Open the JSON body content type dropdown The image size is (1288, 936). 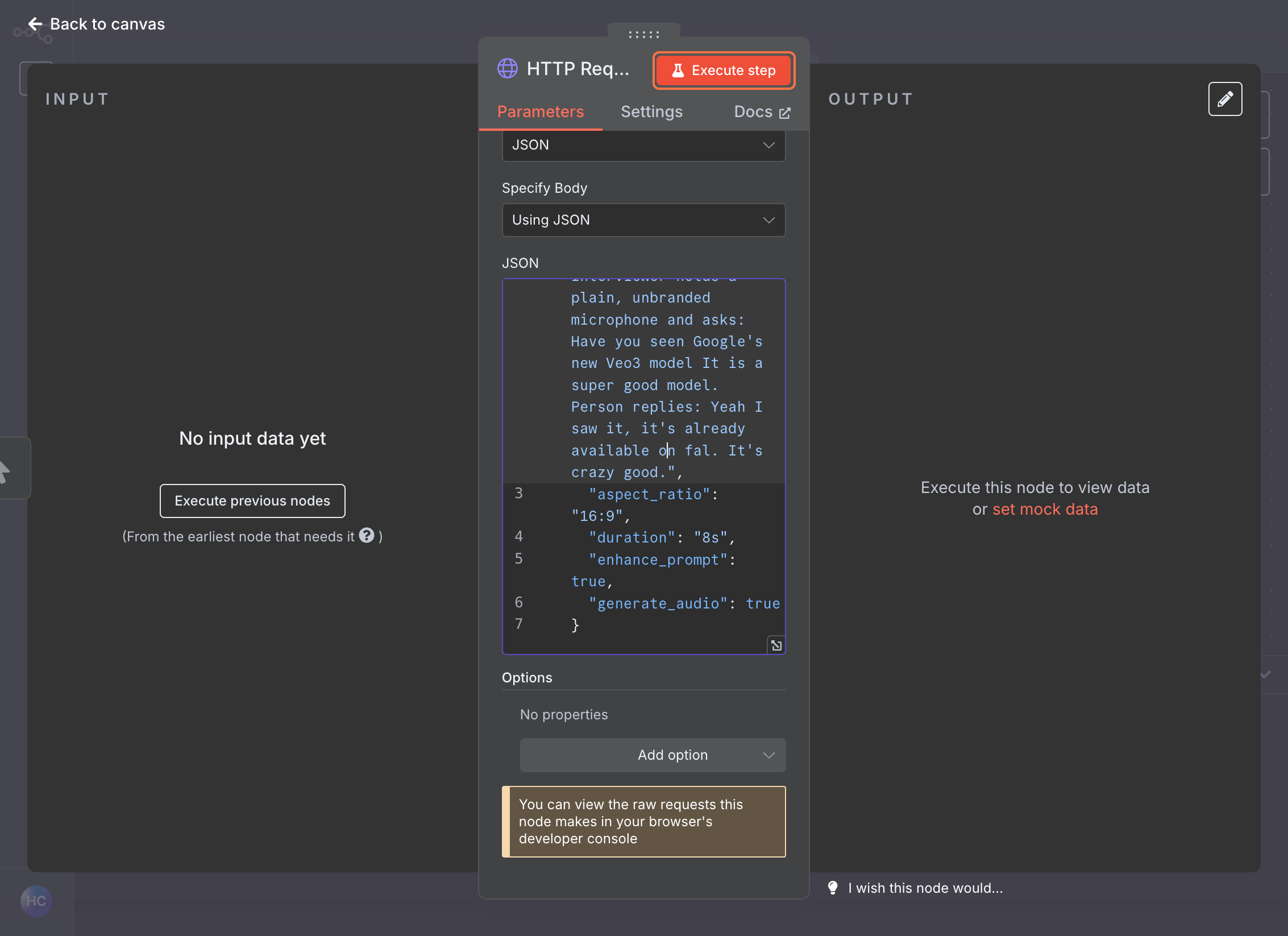tap(643, 145)
